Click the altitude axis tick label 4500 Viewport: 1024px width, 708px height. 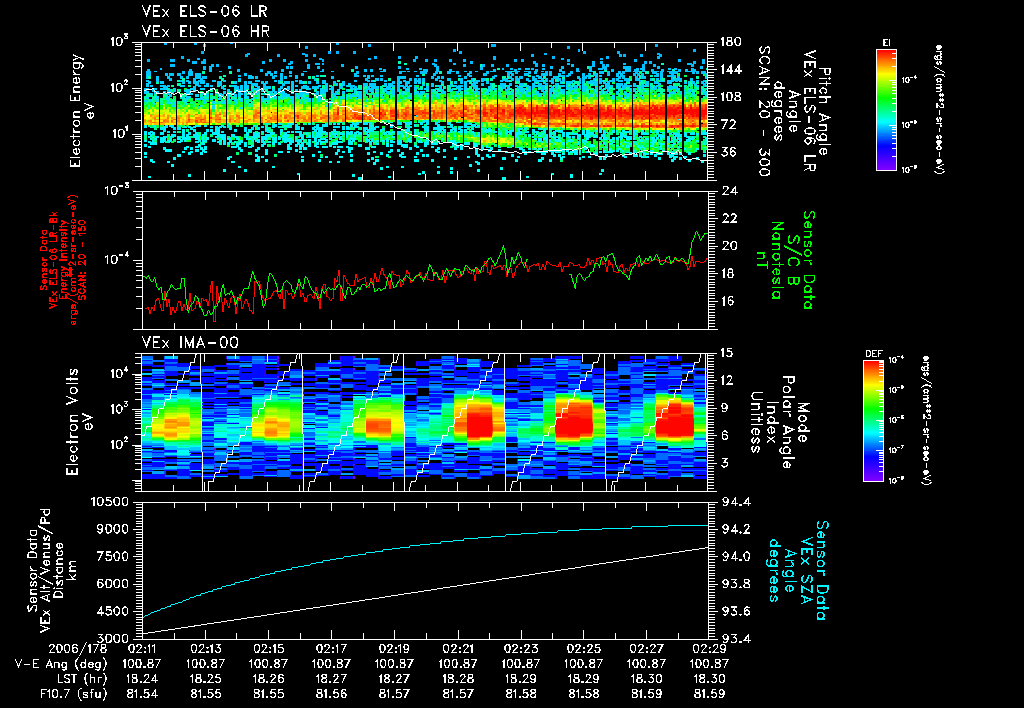pyautogui.click(x=112, y=612)
